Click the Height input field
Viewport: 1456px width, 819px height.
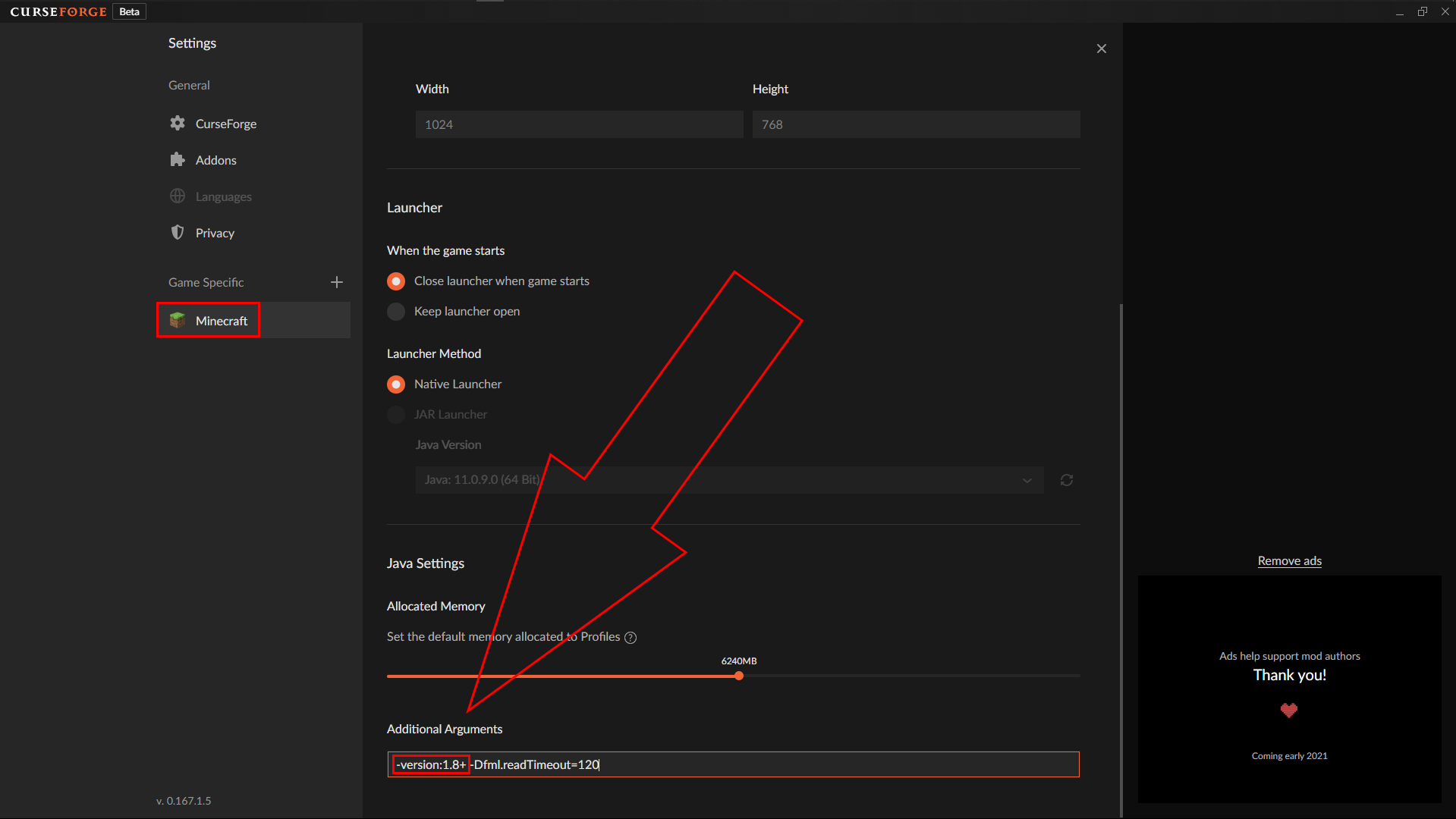click(x=916, y=124)
